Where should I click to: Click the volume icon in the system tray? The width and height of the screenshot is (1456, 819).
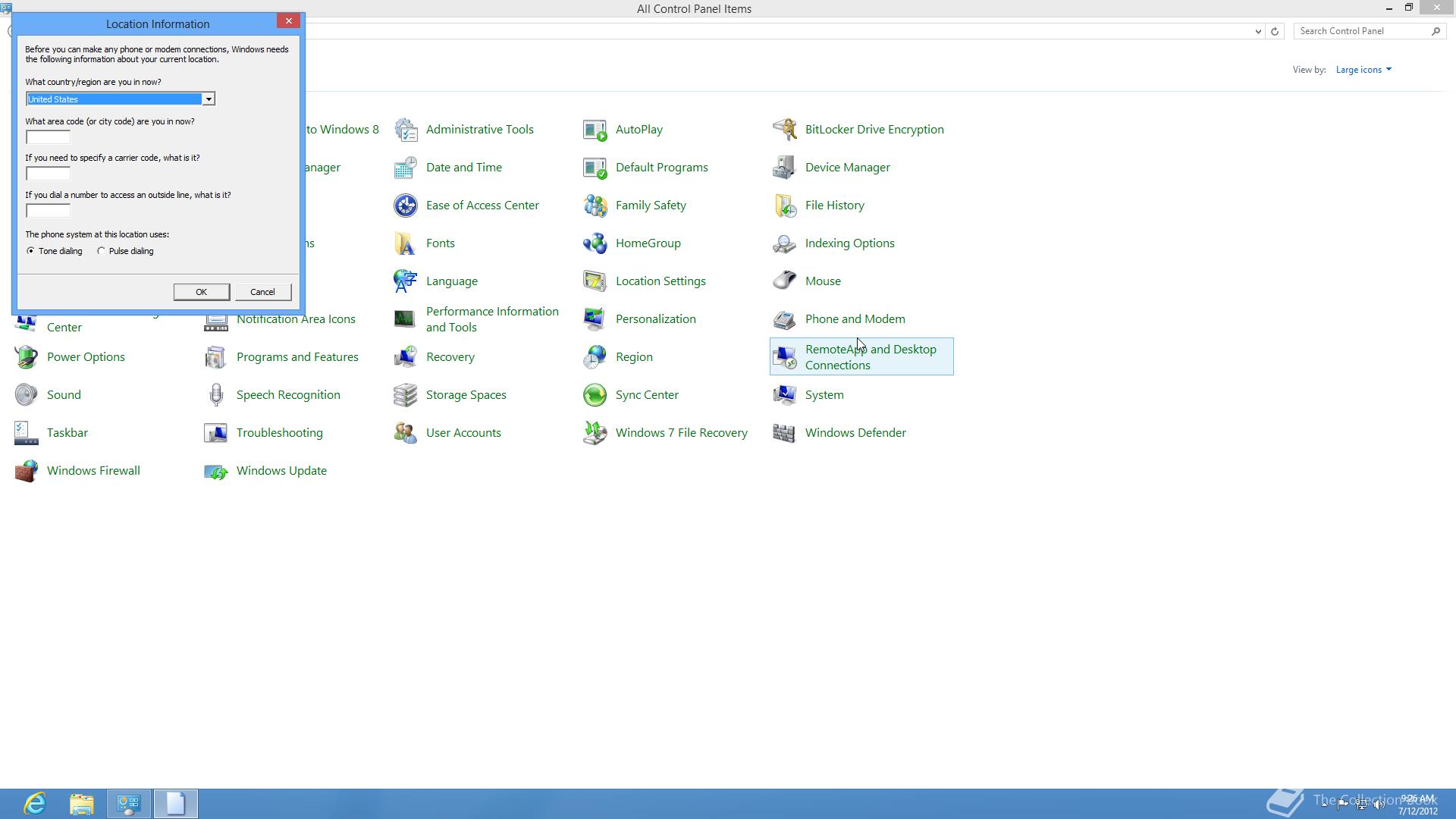[x=1379, y=805]
